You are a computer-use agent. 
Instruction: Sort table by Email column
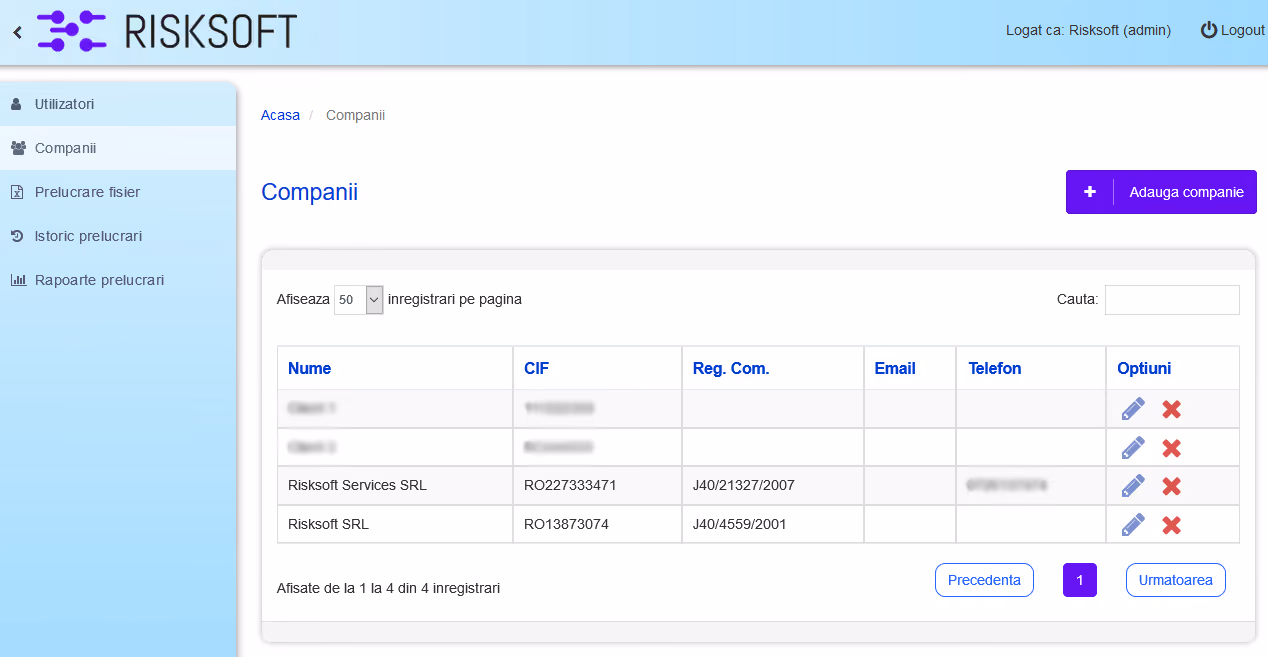[910, 368]
